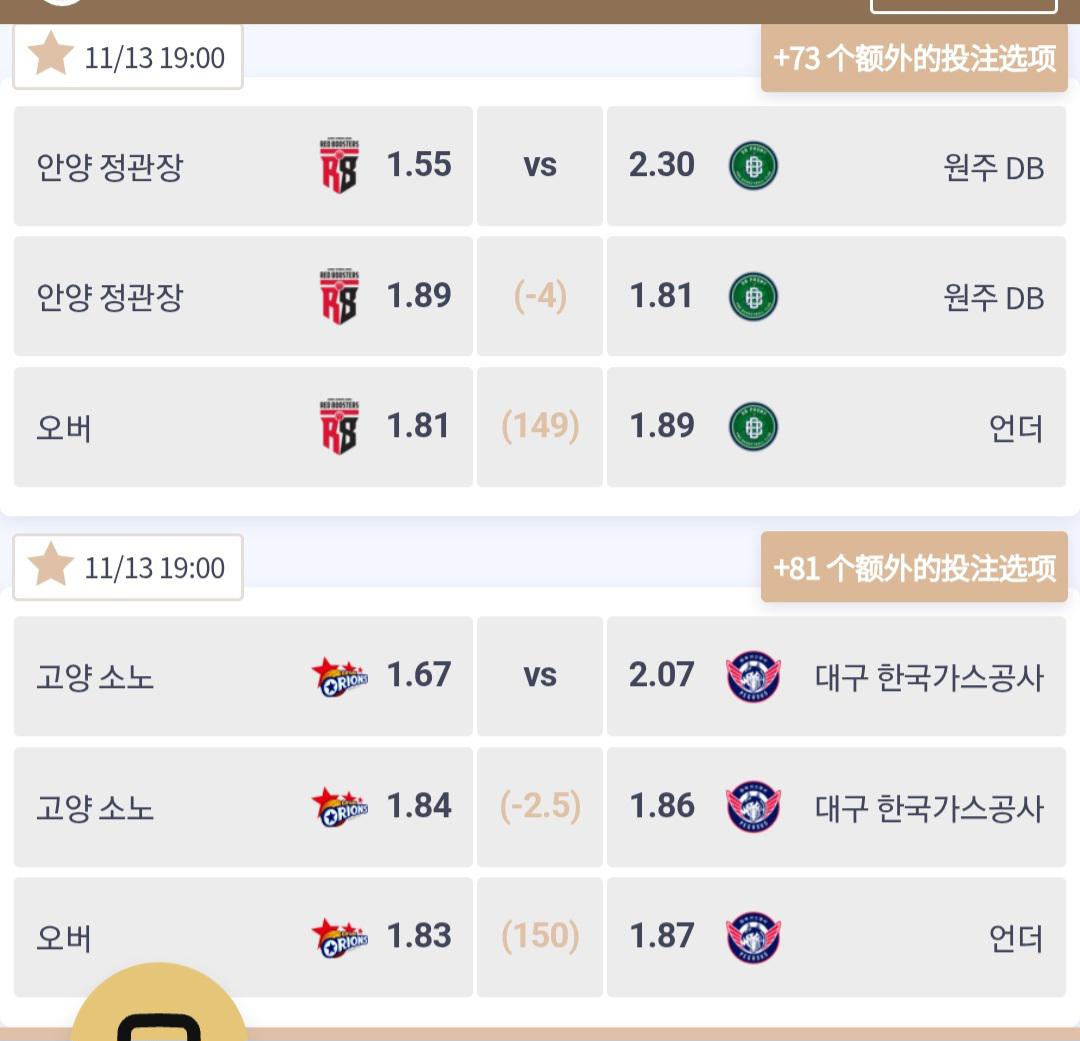Click Pegasus logo beside 2.07 odds
Image resolution: width=1080 pixels, height=1041 pixels.
pos(753,677)
